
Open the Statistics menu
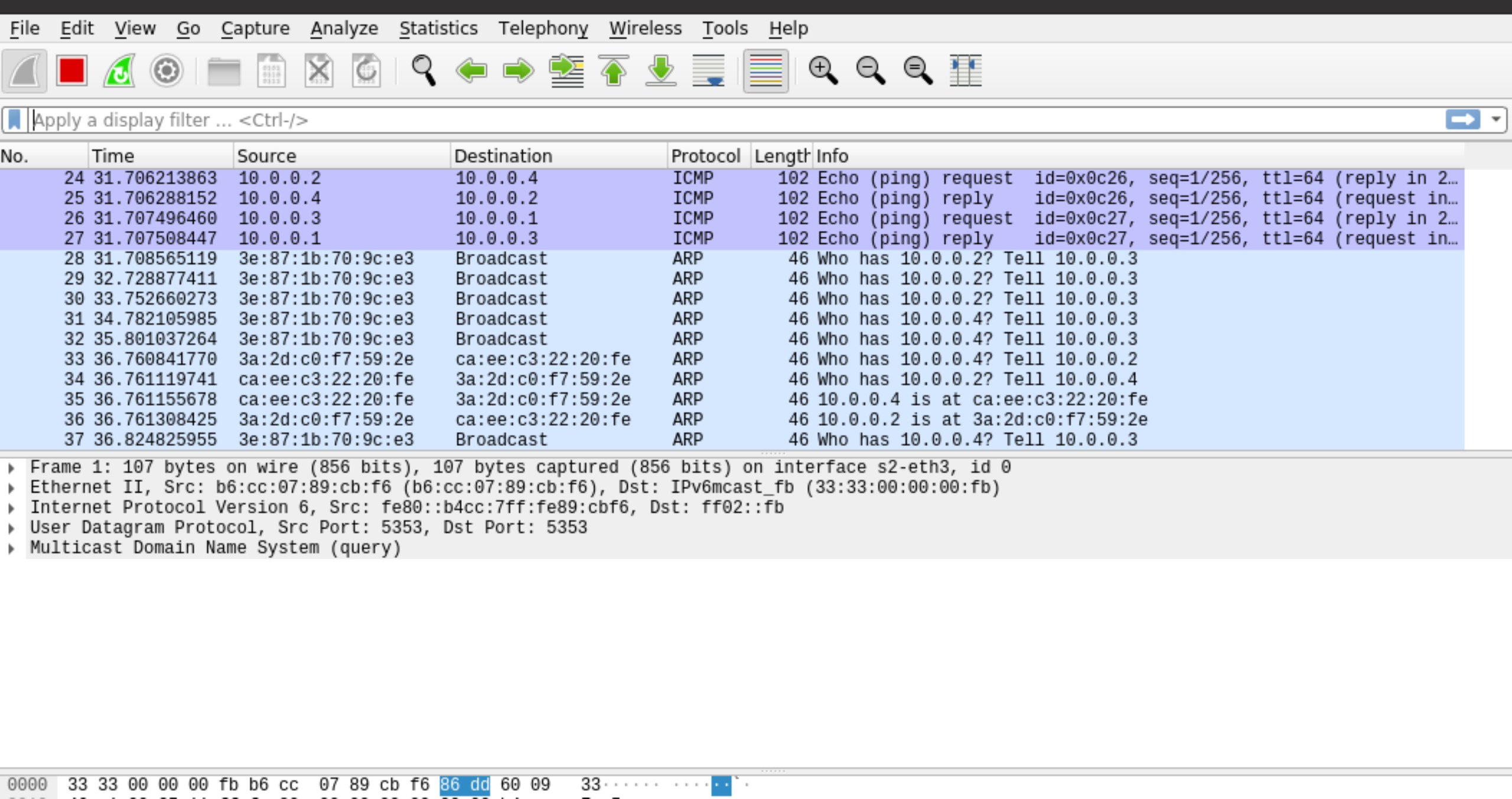[438, 28]
